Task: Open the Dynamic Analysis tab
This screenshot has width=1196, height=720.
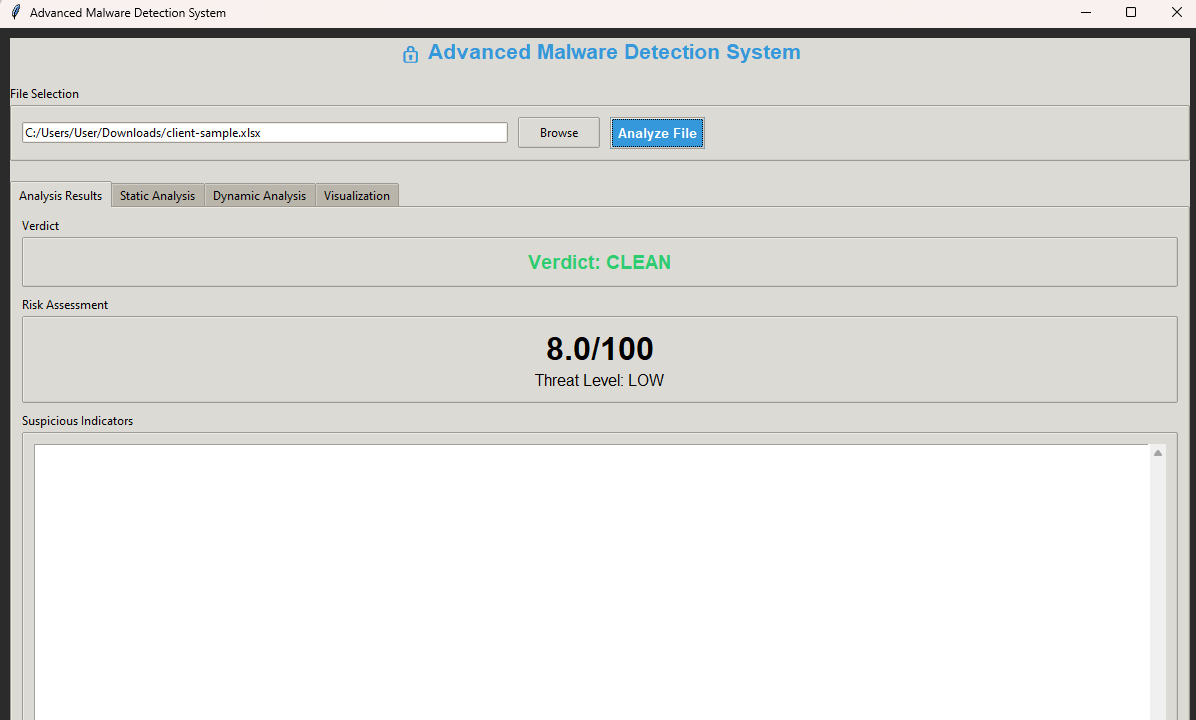Action: (259, 196)
